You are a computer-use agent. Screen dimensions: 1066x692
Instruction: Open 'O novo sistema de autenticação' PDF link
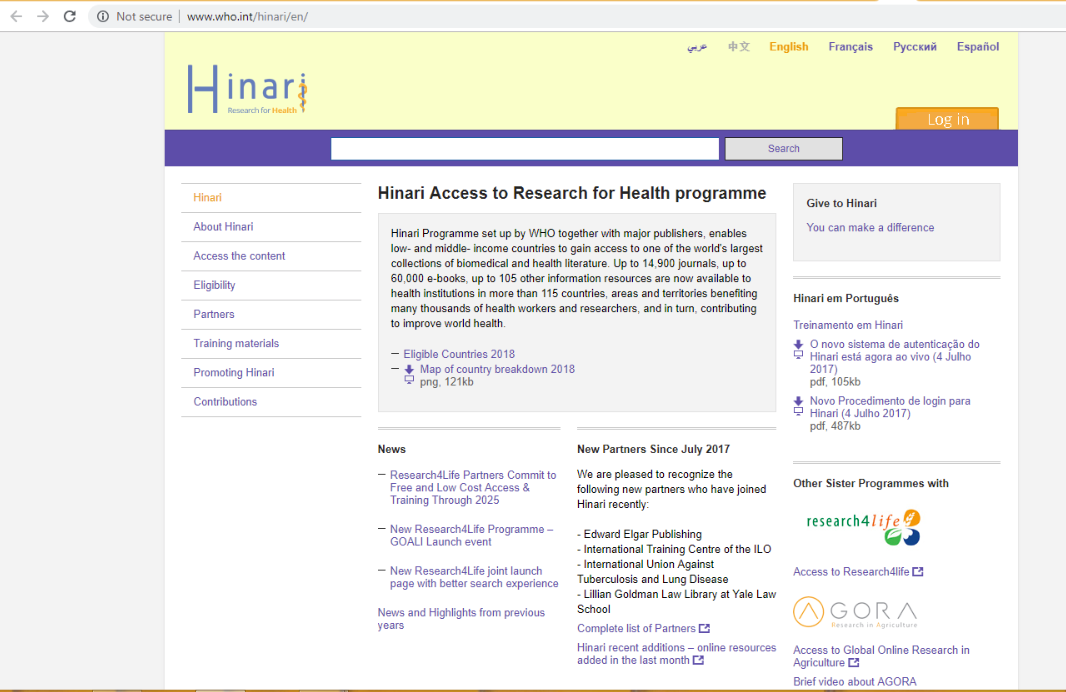895,357
